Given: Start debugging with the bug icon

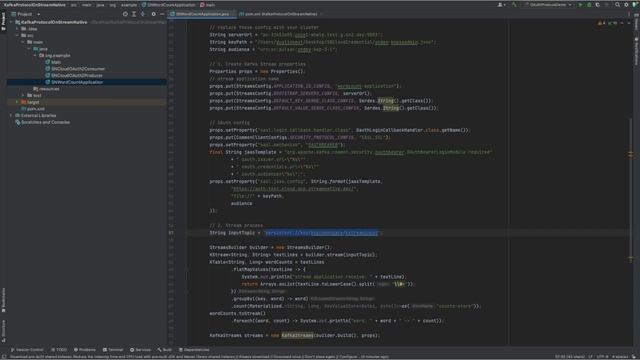Looking at the screenshot, I should (589, 5).
